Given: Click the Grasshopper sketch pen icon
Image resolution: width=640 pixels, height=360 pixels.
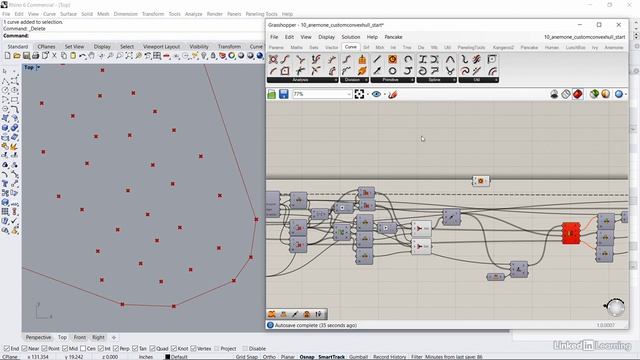Looking at the screenshot, I should coord(393,94).
